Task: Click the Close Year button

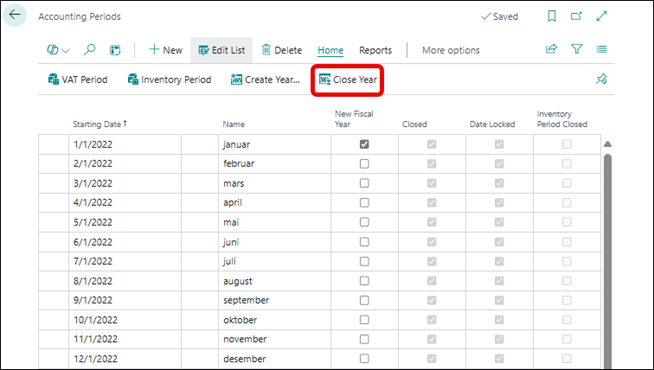Action: 347,79
